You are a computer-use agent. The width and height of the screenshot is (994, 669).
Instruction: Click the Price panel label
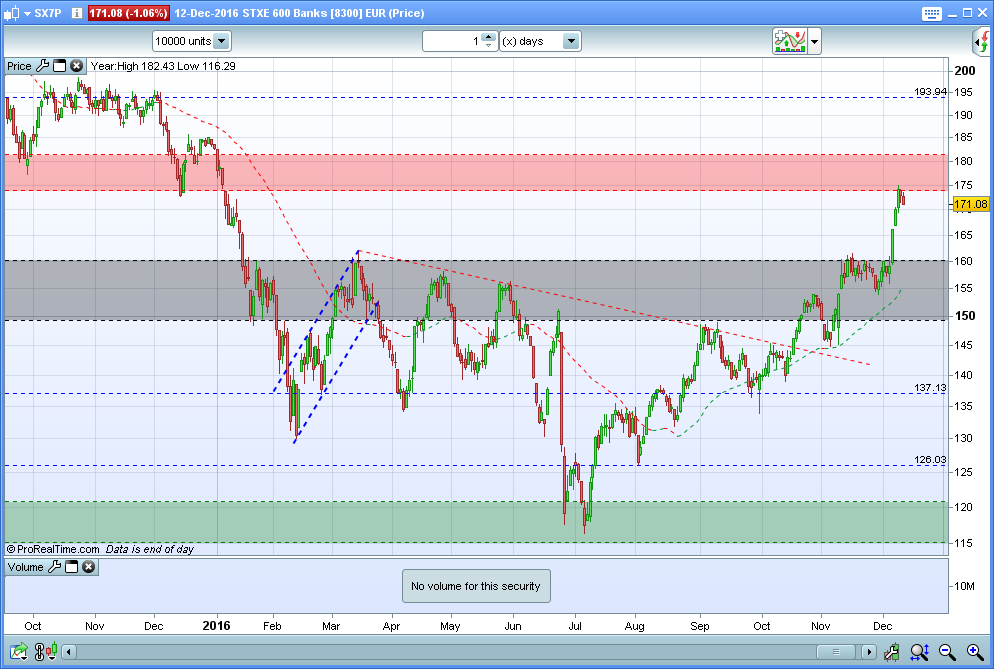pyautogui.click(x=19, y=66)
